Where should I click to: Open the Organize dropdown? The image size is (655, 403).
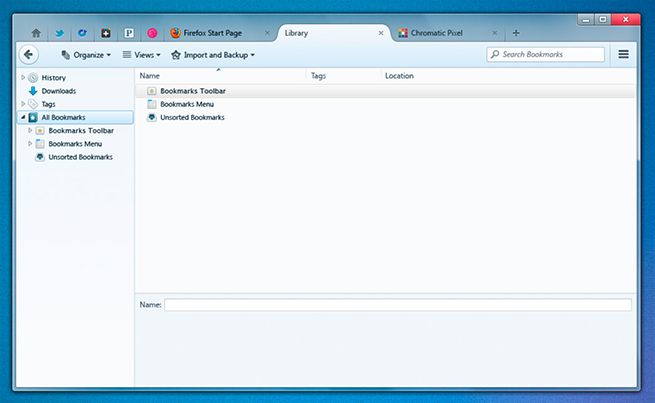(x=86, y=55)
